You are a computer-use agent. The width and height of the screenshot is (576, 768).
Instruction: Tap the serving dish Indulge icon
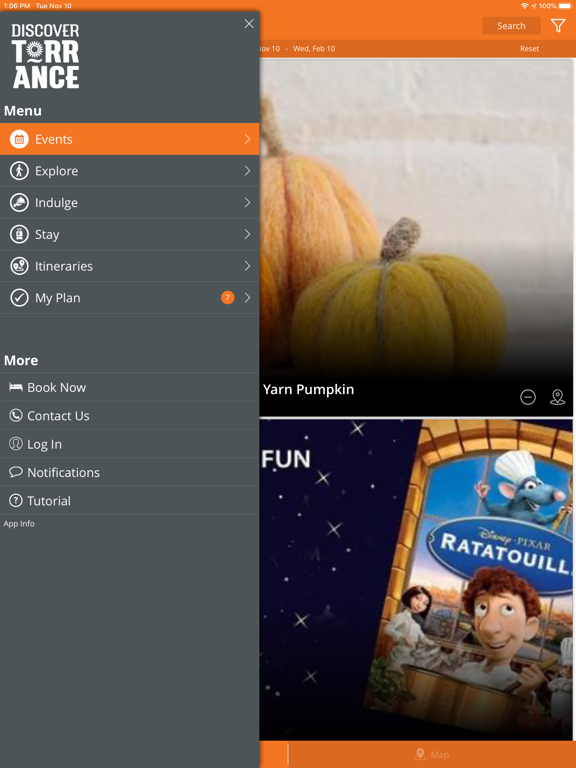19,203
